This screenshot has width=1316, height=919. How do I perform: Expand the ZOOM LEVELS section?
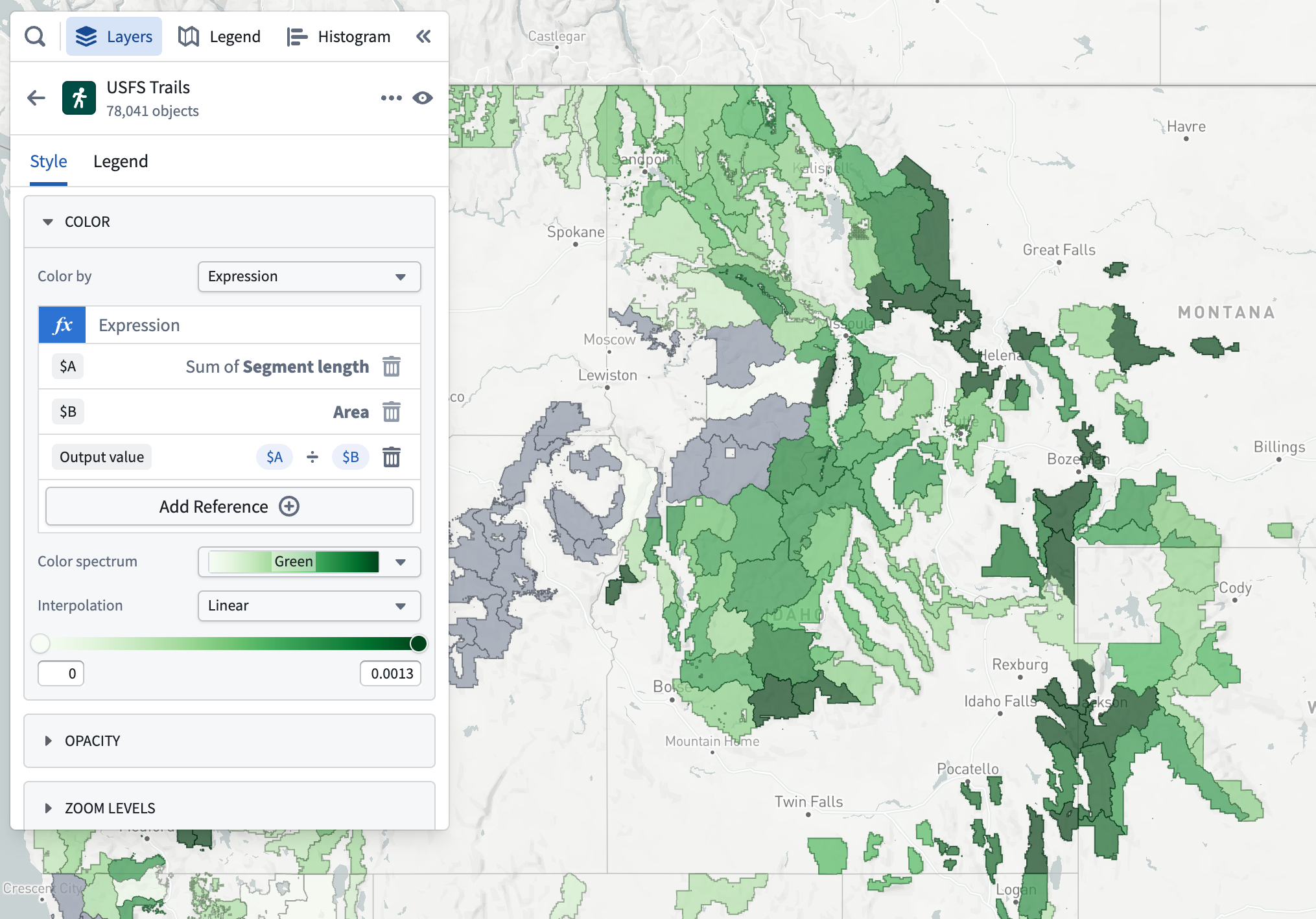click(x=229, y=806)
